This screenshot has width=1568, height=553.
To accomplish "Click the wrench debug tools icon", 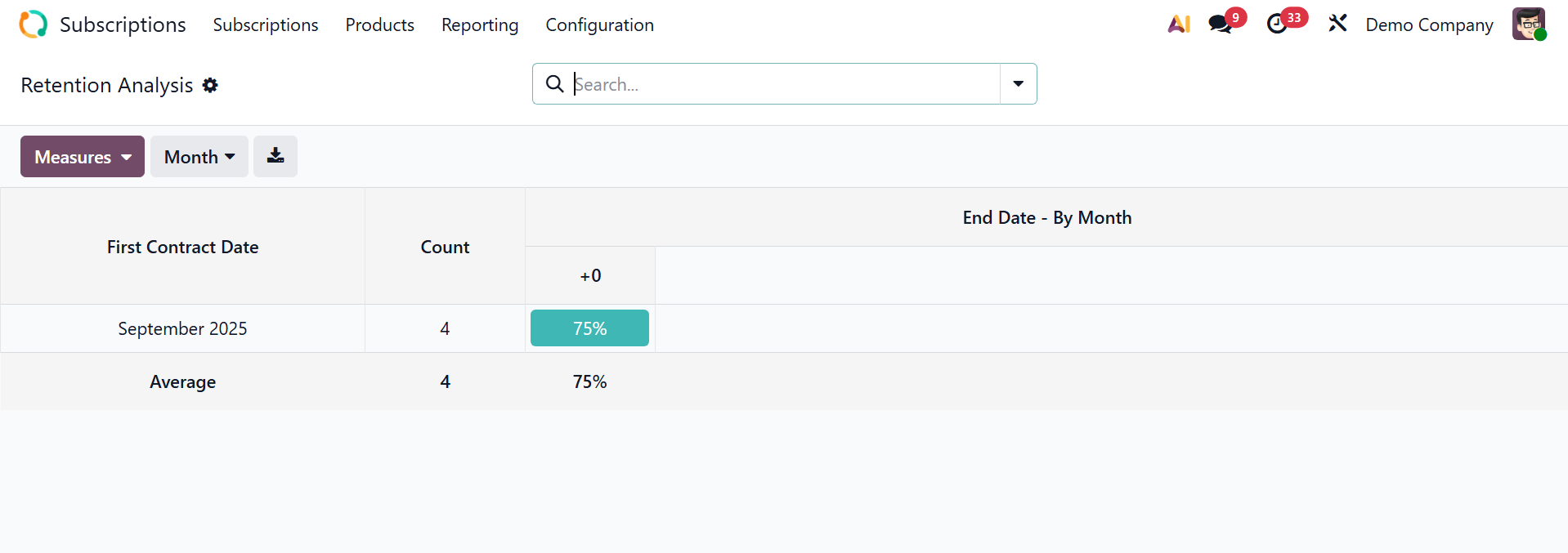I will (1337, 24).
